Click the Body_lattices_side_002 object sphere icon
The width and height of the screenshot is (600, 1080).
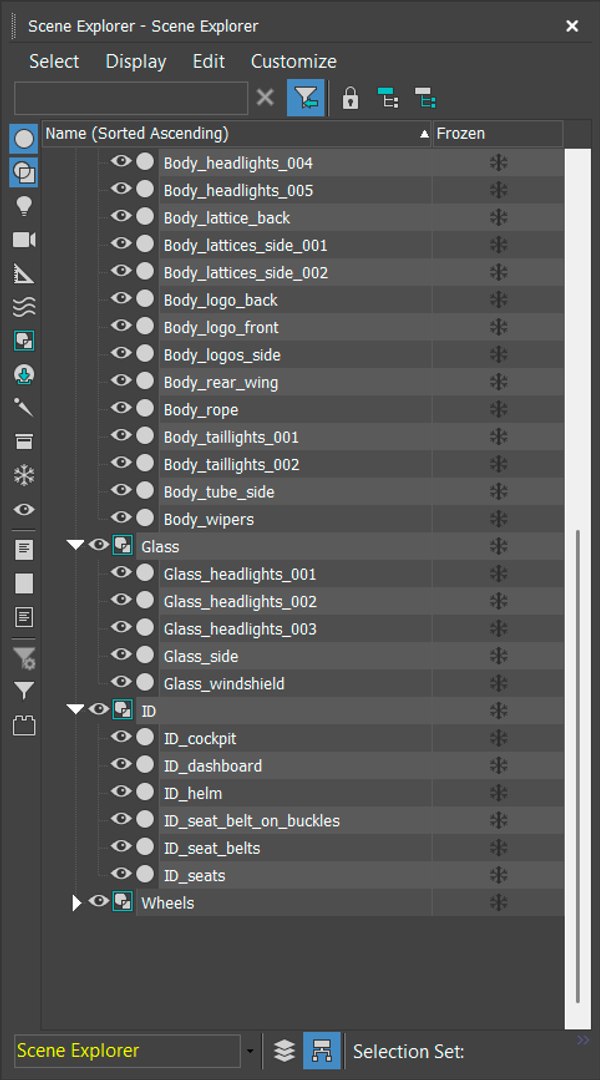[145, 271]
